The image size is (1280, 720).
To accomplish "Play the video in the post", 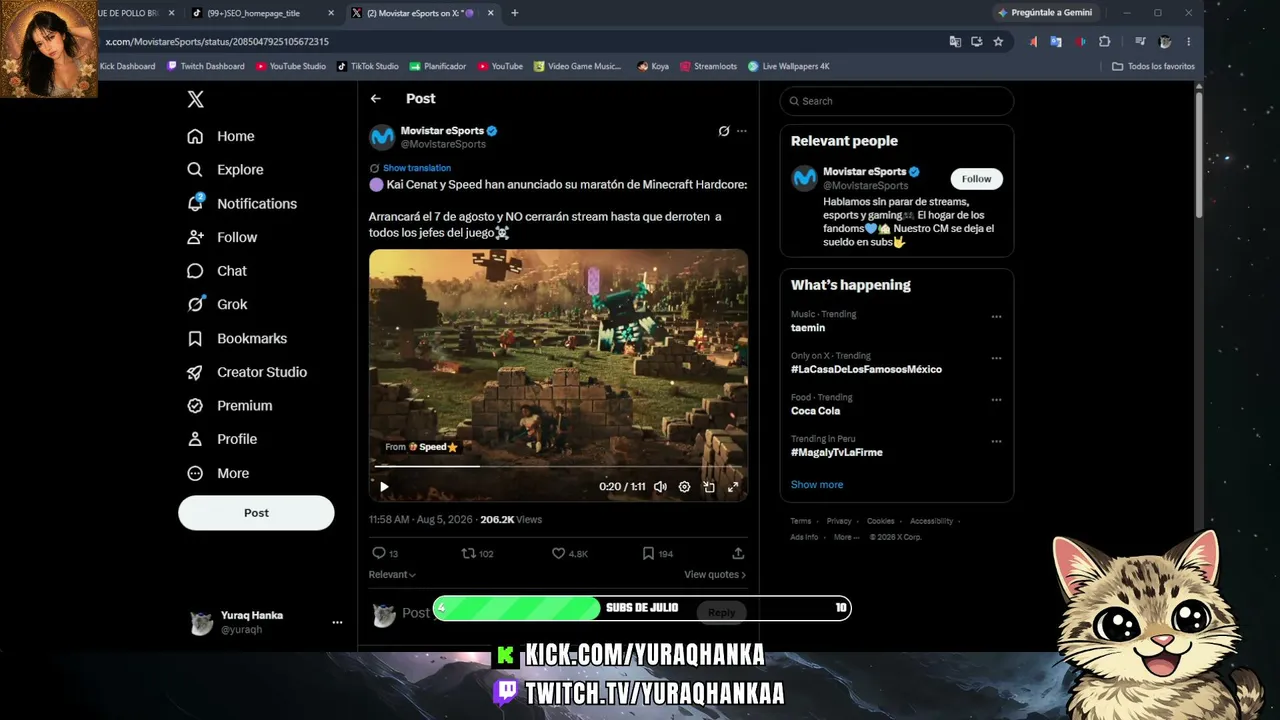I will tap(384, 487).
